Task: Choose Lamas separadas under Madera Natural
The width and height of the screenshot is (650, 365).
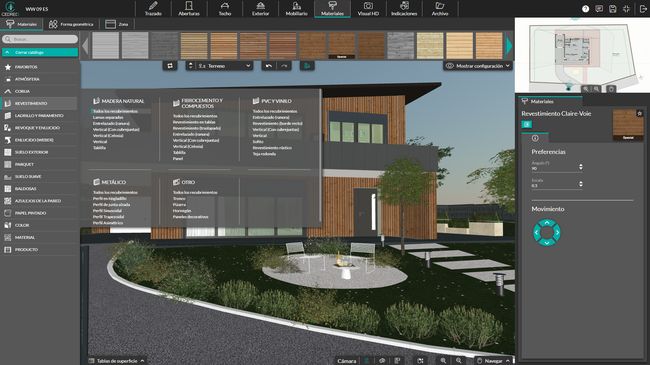Action: [x=108, y=117]
